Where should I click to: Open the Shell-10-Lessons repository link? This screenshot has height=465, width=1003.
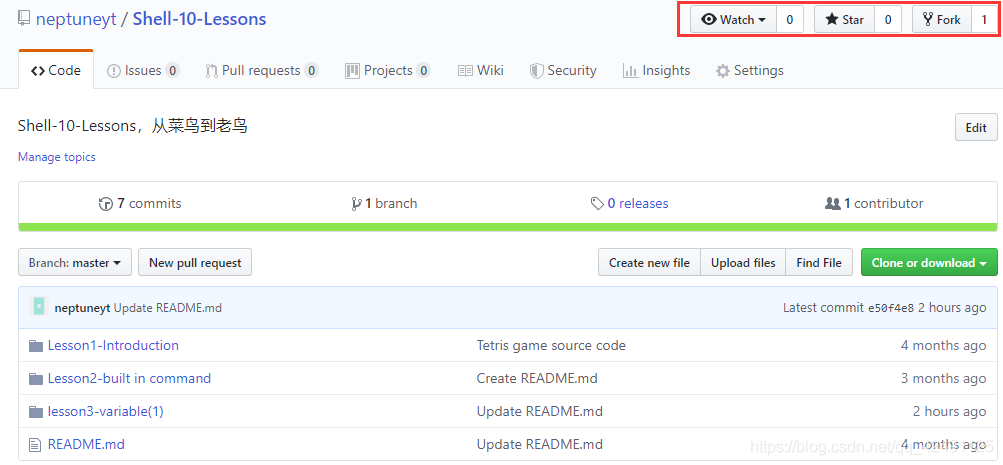point(200,19)
